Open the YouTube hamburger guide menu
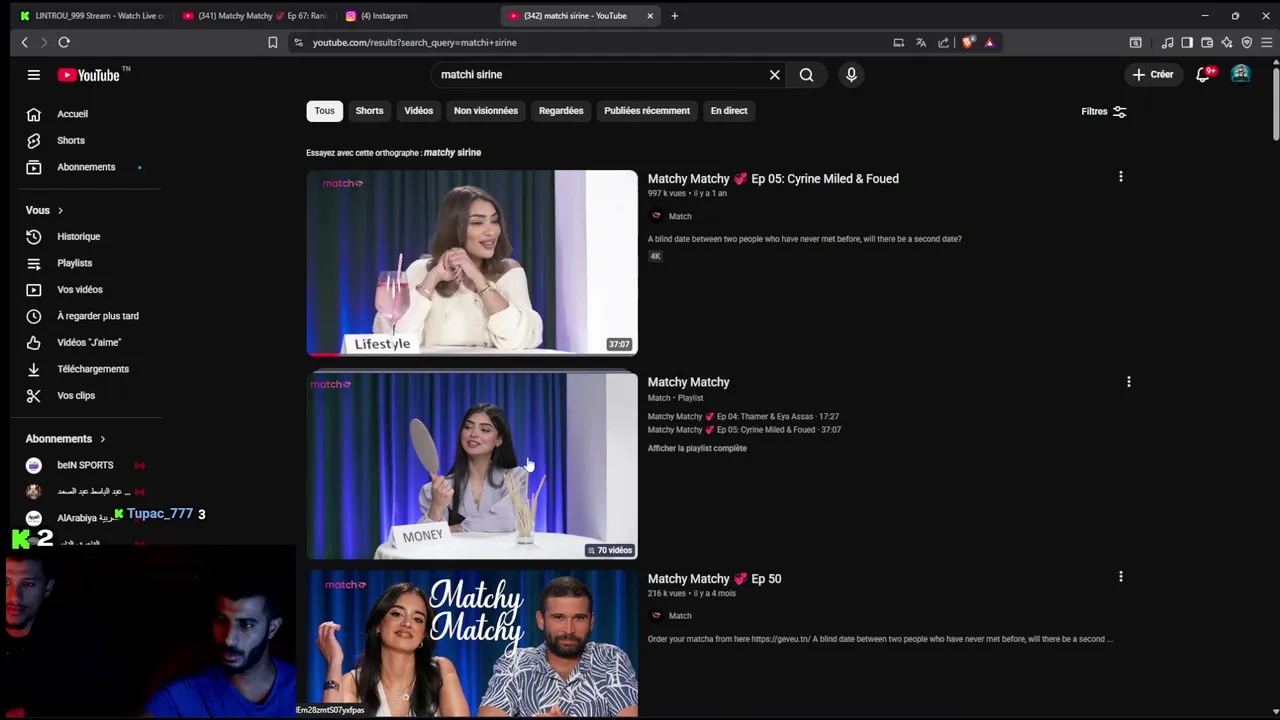The image size is (1280, 720). coord(33,75)
